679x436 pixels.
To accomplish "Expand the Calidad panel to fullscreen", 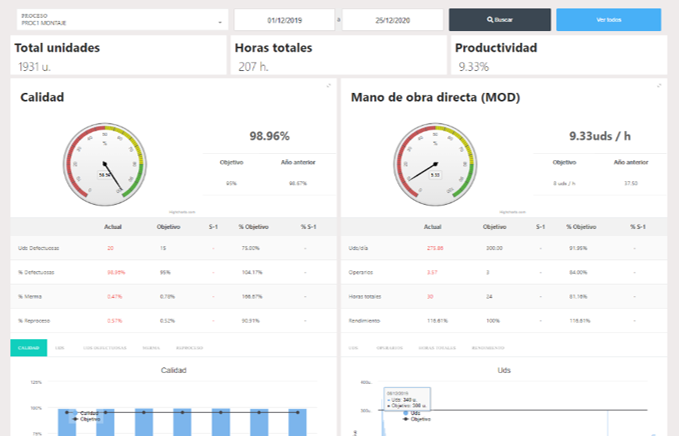I will [x=328, y=86].
